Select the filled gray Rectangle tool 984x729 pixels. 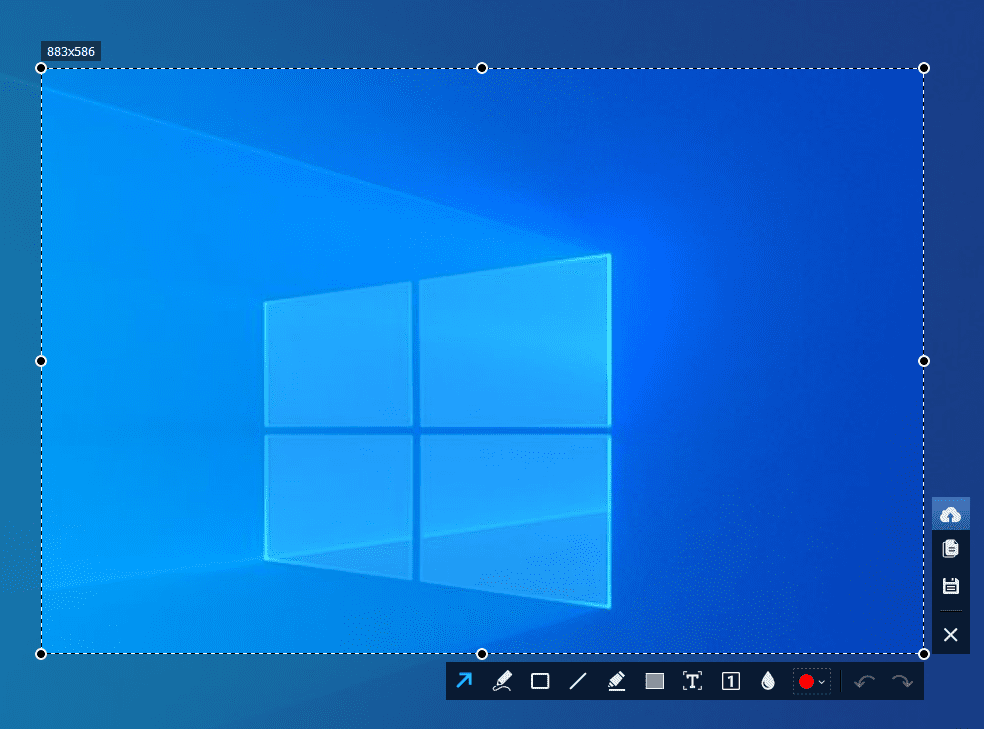pyautogui.click(x=655, y=681)
